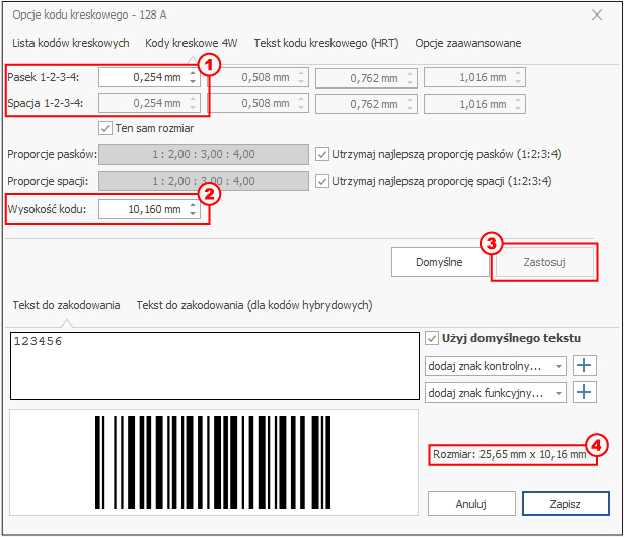The width and height of the screenshot is (624, 537).
Task: Toggle Użyj domyślnego tekstu checkbox
Action: 432,338
